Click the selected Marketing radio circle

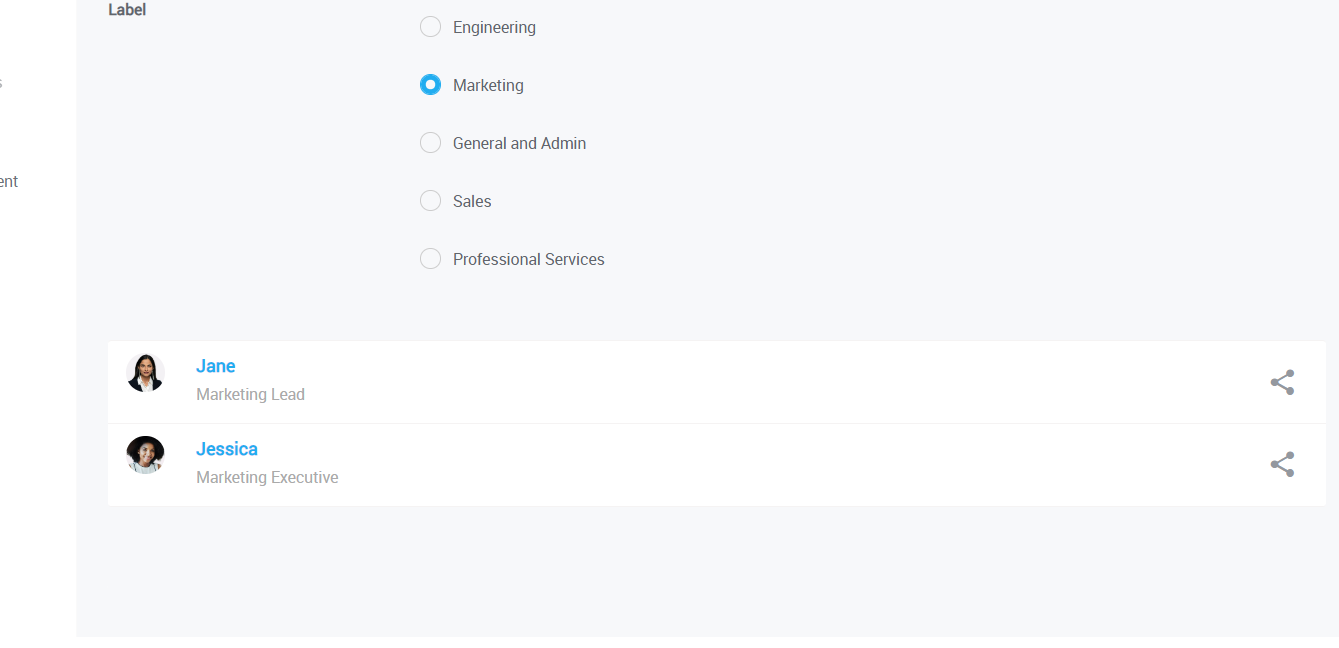click(x=430, y=85)
